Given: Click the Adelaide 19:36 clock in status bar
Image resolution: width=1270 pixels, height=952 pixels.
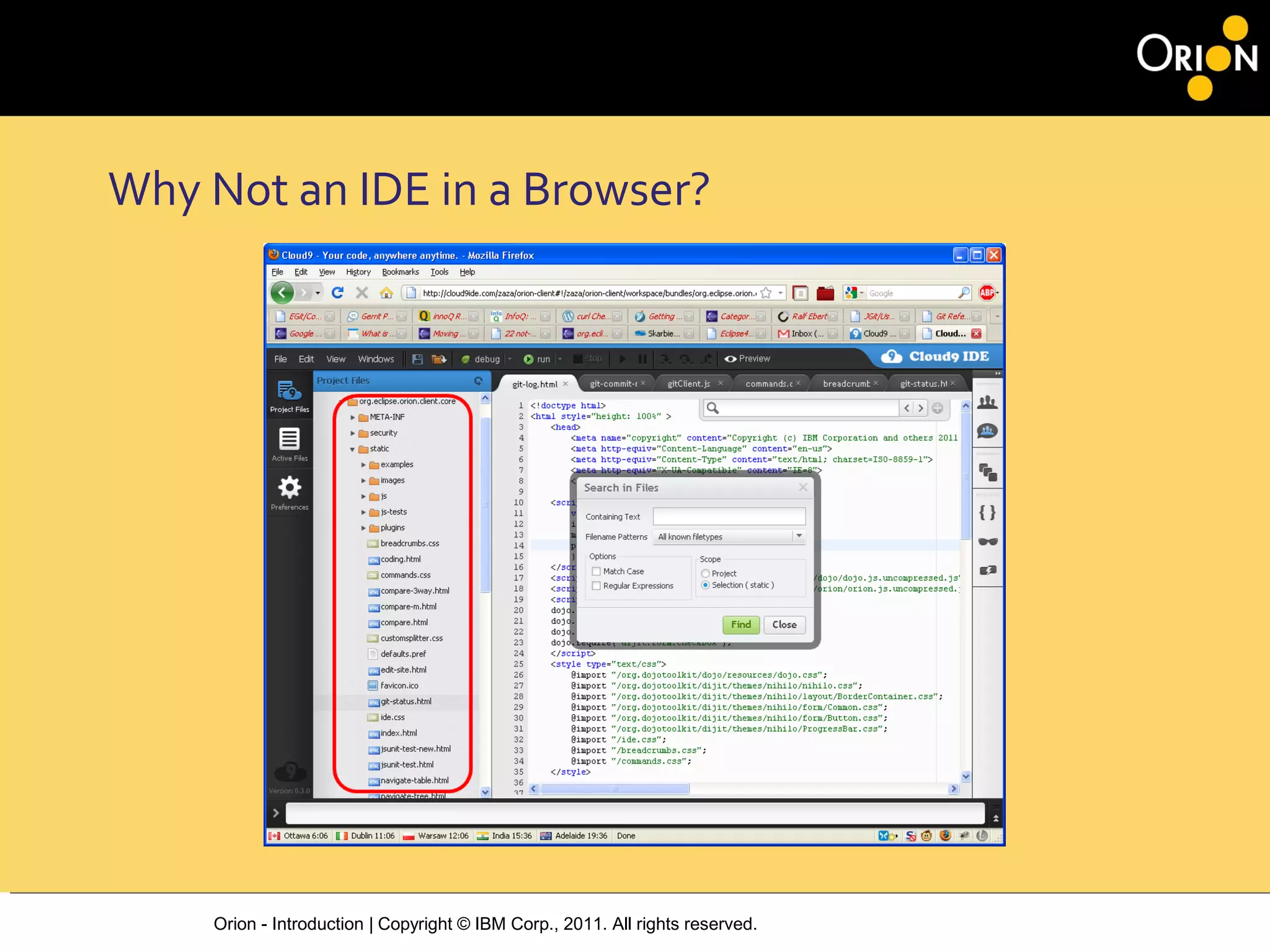Looking at the screenshot, I should [574, 836].
